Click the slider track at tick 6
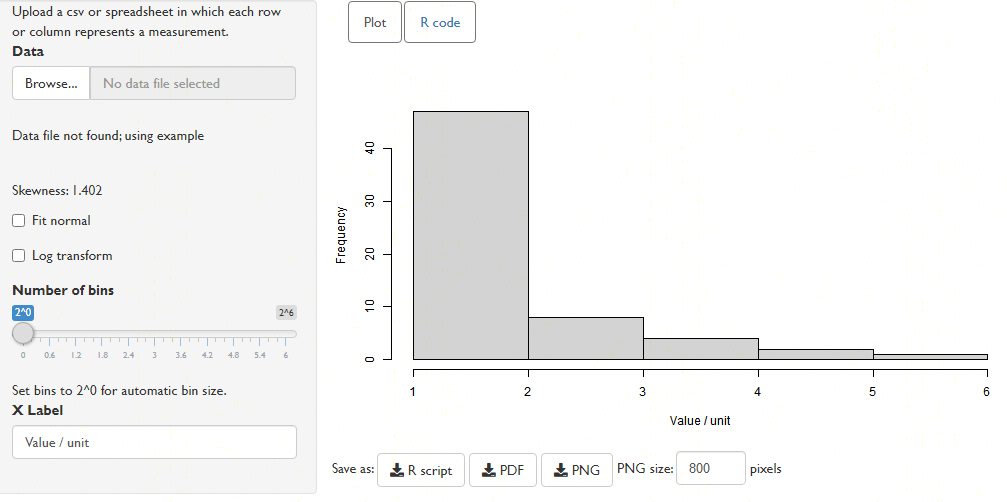The width and height of the screenshot is (1007, 502). [x=286, y=334]
